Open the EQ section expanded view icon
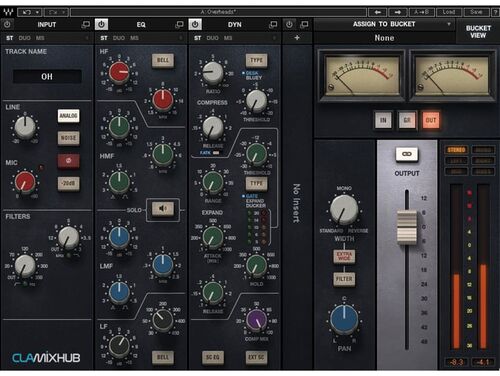Image resolution: width=500 pixels, height=376 pixels. click(179, 24)
